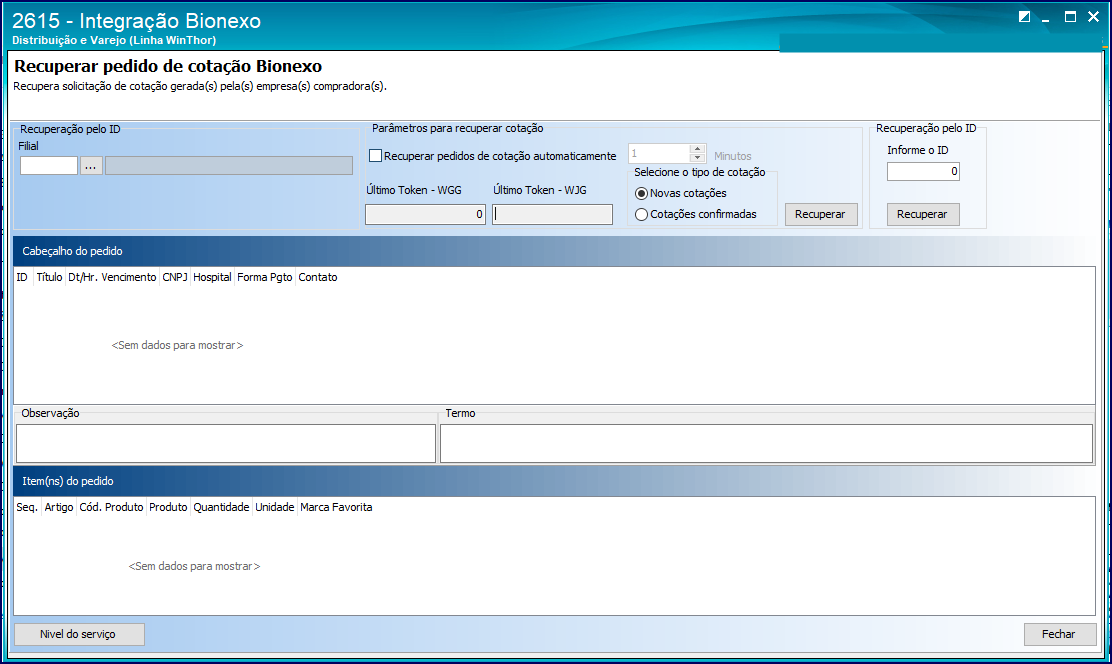
Task: Open Nível do serviço button
Action: [79, 634]
